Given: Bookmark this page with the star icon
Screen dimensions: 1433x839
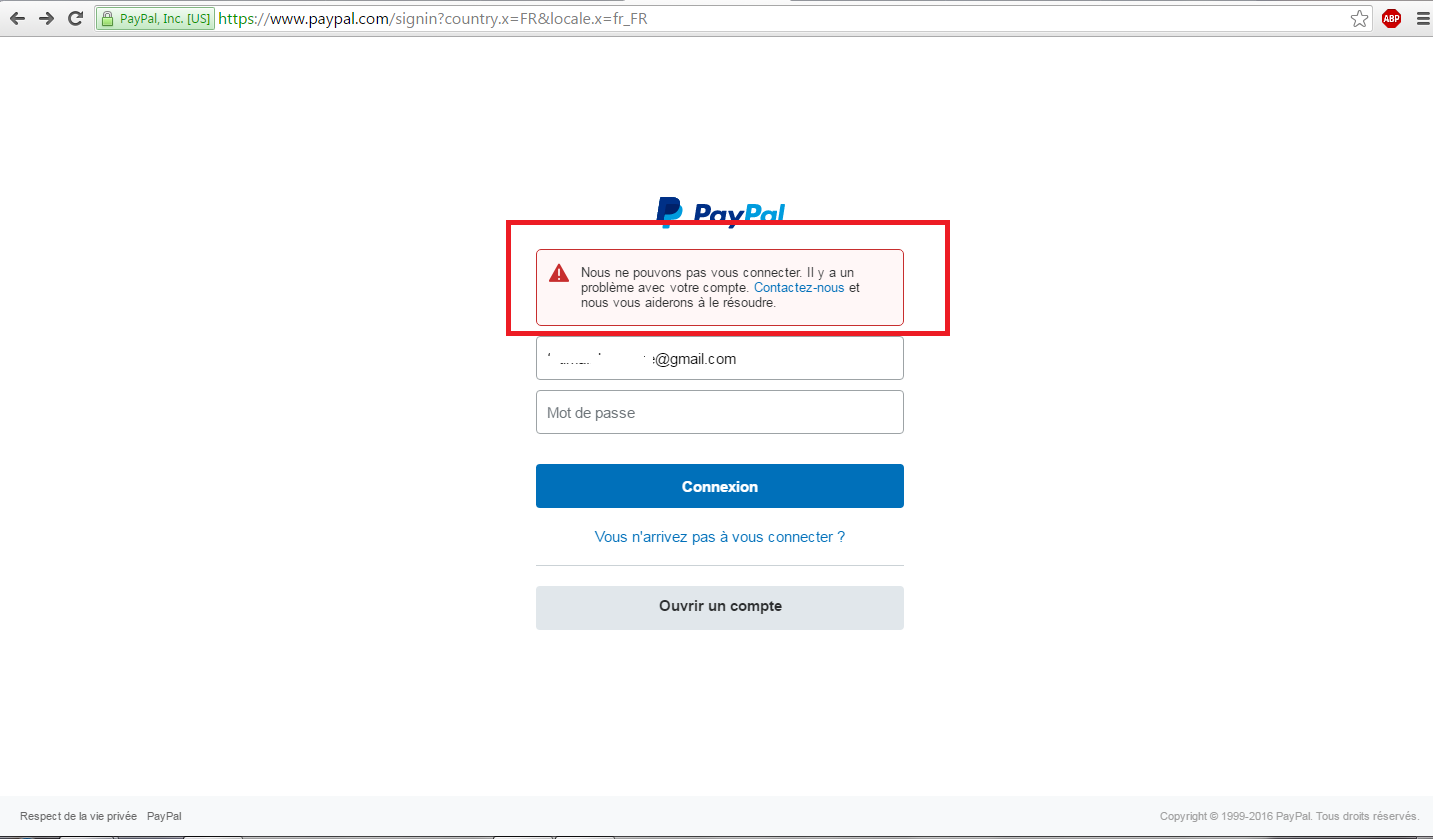Looking at the screenshot, I should pos(1359,18).
